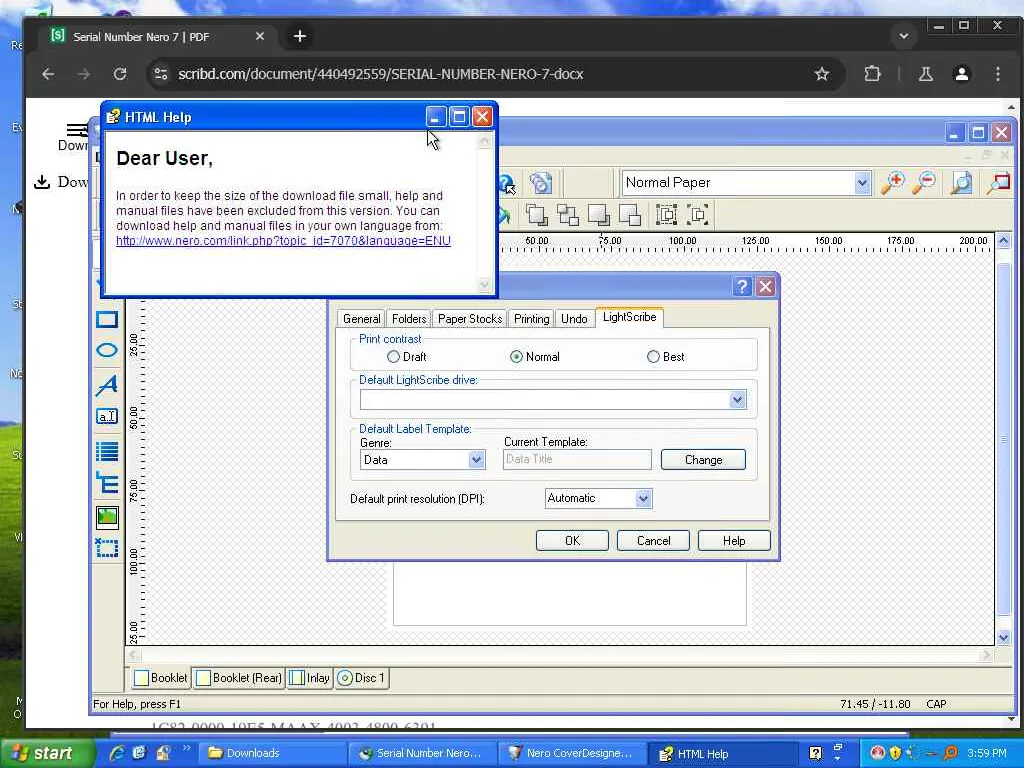Switch to the Undo tab
This screenshot has width=1024, height=768.
pos(574,319)
